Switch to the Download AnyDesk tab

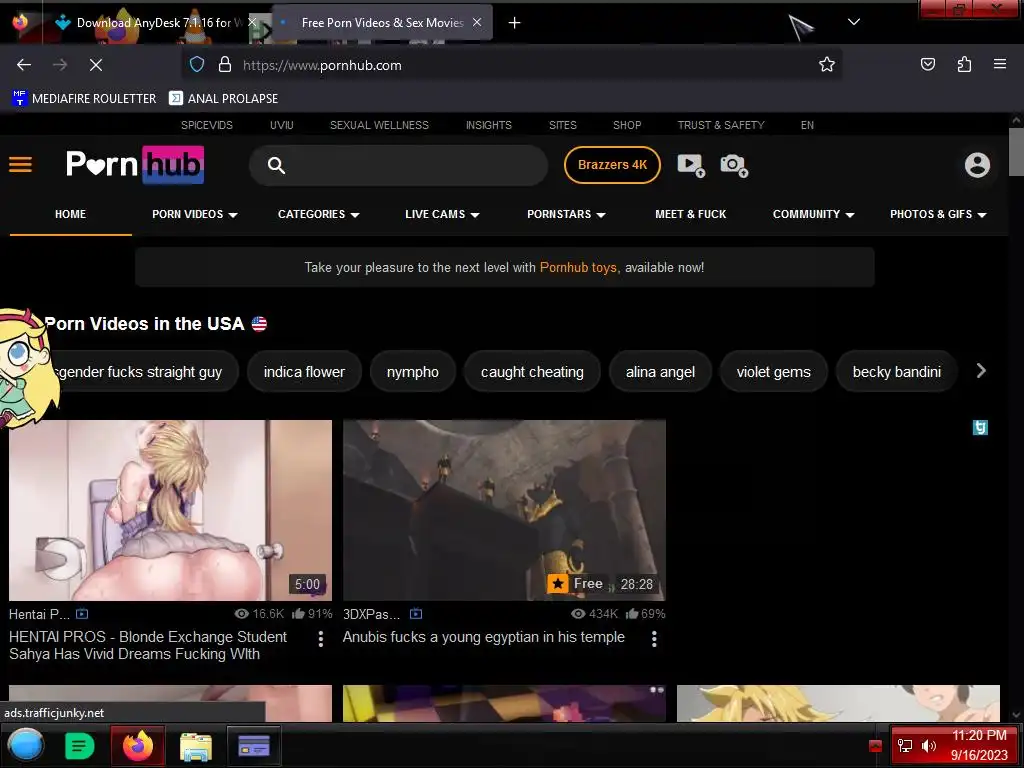[153, 23]
